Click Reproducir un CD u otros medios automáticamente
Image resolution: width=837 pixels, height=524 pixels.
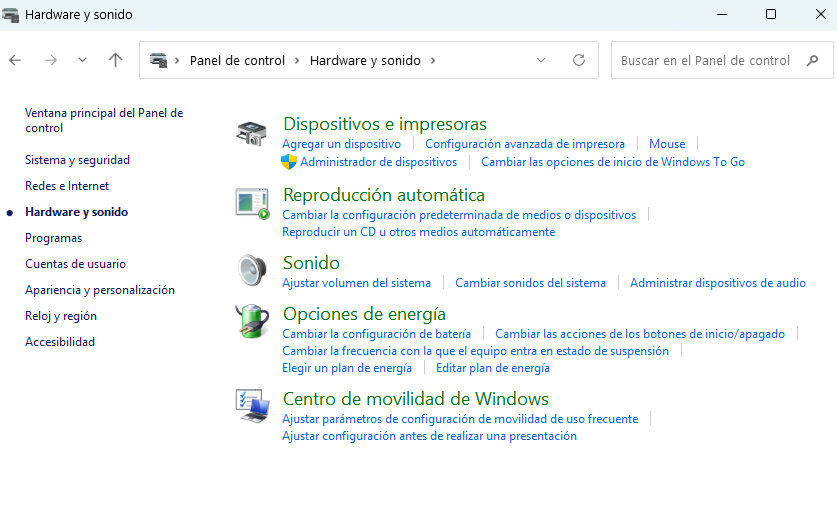tap(418, 232)
